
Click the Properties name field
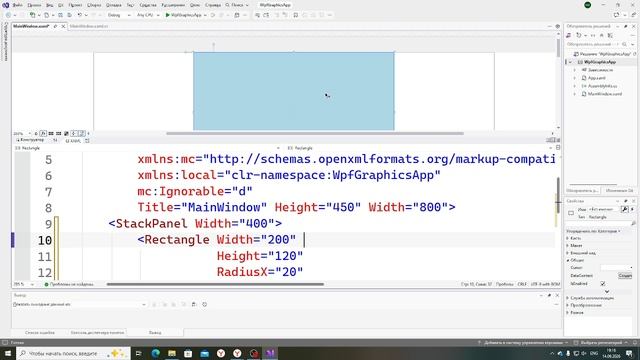603,209
